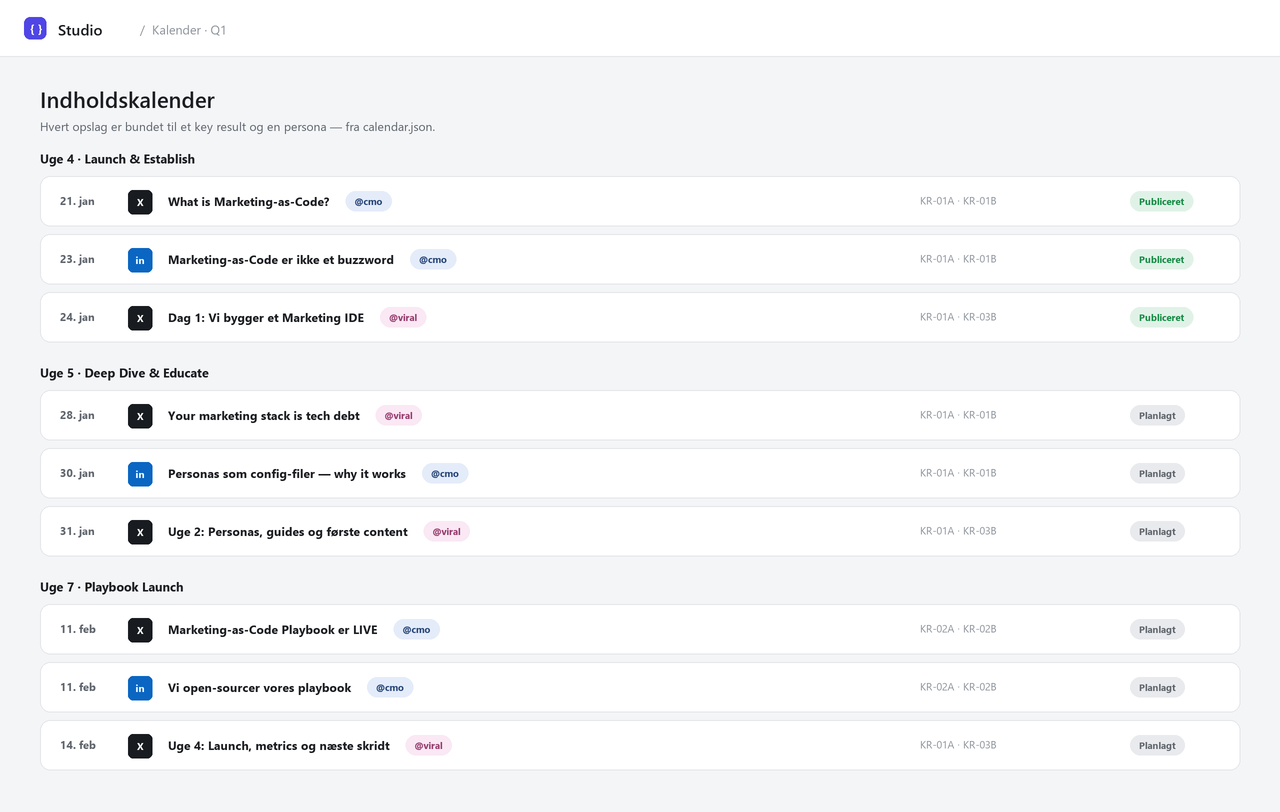Click the X icon for 'Uge 2: Personas, guides'
Image resolution: width=1280 pixels, height=812 pixels.
click(x=140, y=532)
